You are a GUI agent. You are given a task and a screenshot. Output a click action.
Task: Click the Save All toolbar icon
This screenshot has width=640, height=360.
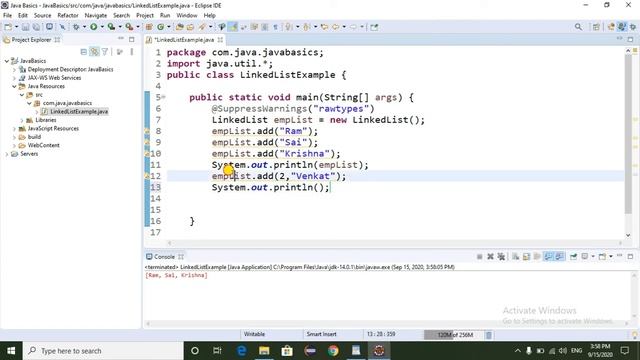coord(36,27)
